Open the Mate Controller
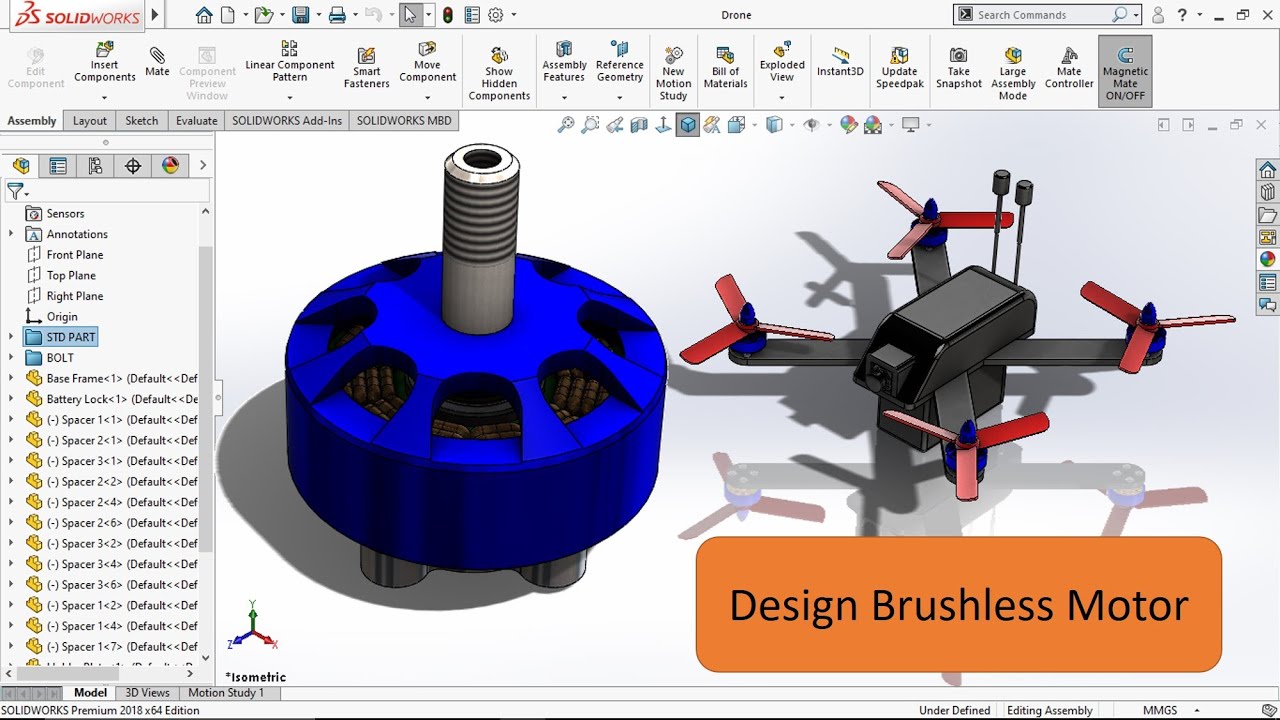 coord(1069,68)
